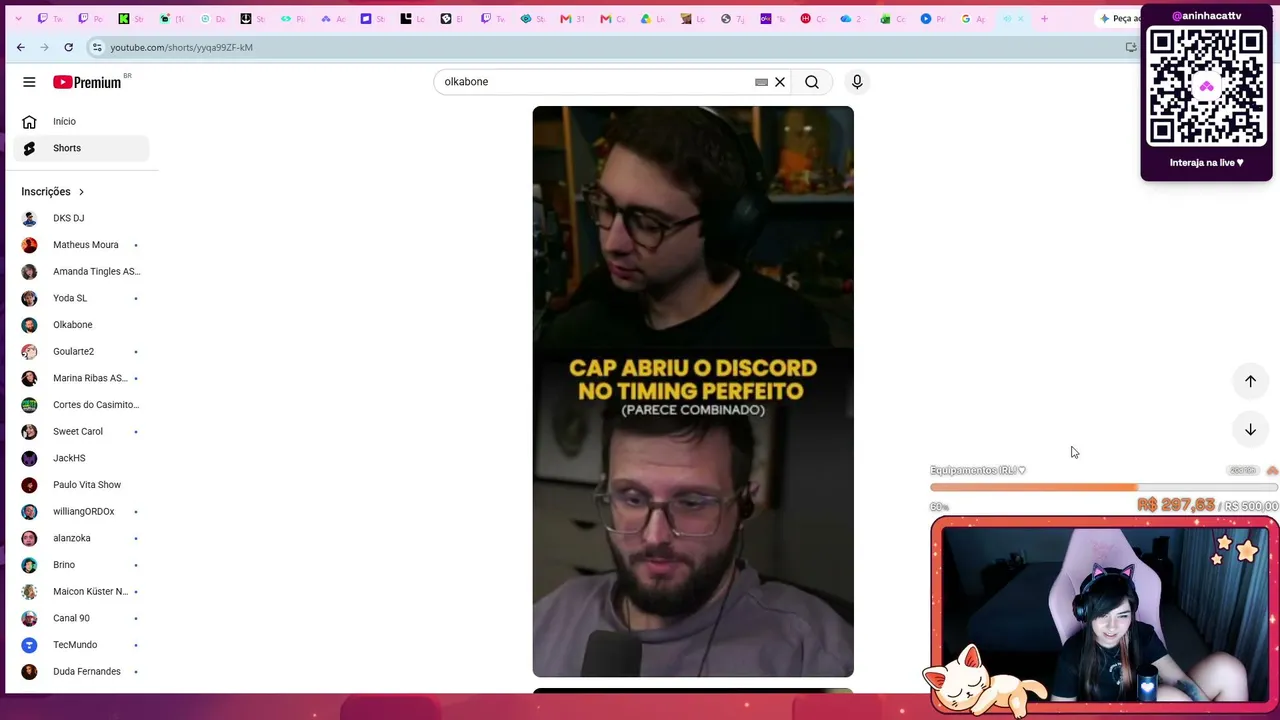Open Cortes do Casimito channel

pos(82,405)
